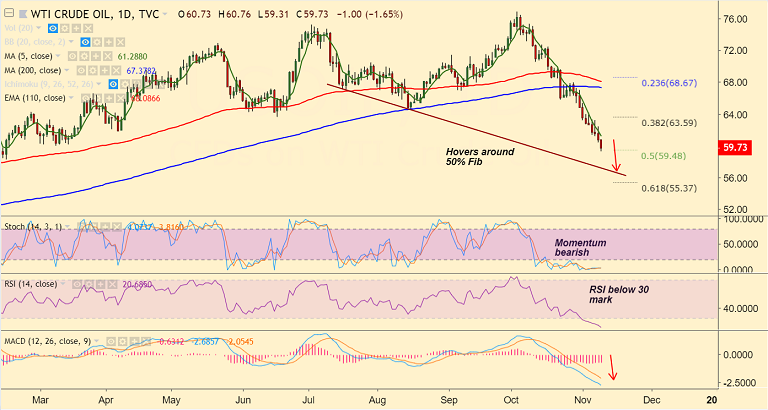Collapse the chart legend with the minus box
The width and height of the screenshot is (768, 410).
(x=9, y=13)
